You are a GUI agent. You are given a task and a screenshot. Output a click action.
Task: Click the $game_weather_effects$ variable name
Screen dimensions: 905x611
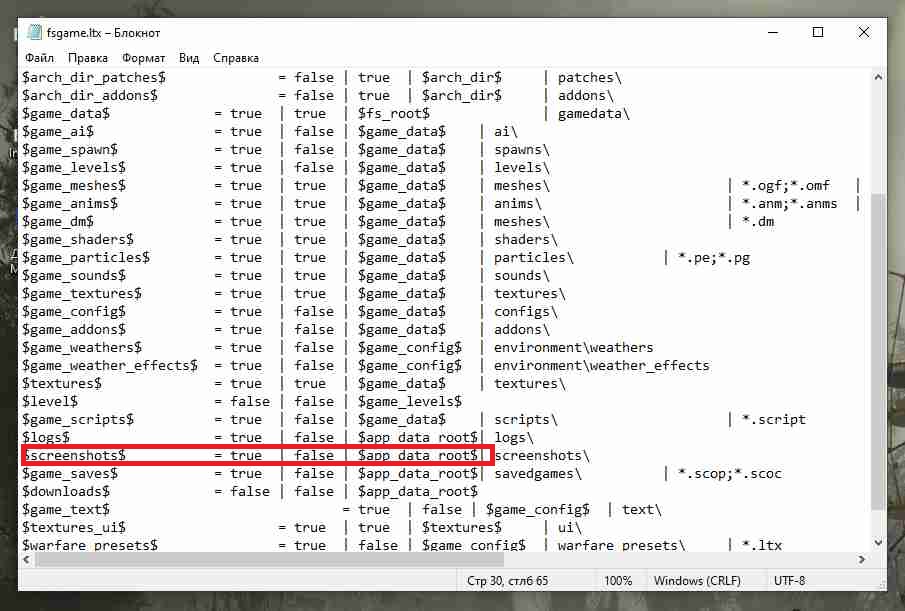(110, 365)
